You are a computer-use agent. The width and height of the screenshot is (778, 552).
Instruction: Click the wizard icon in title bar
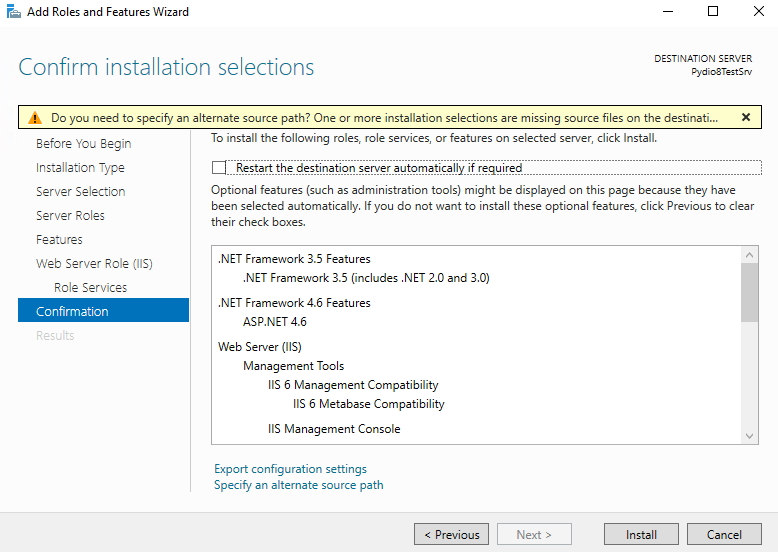[13, 11]
